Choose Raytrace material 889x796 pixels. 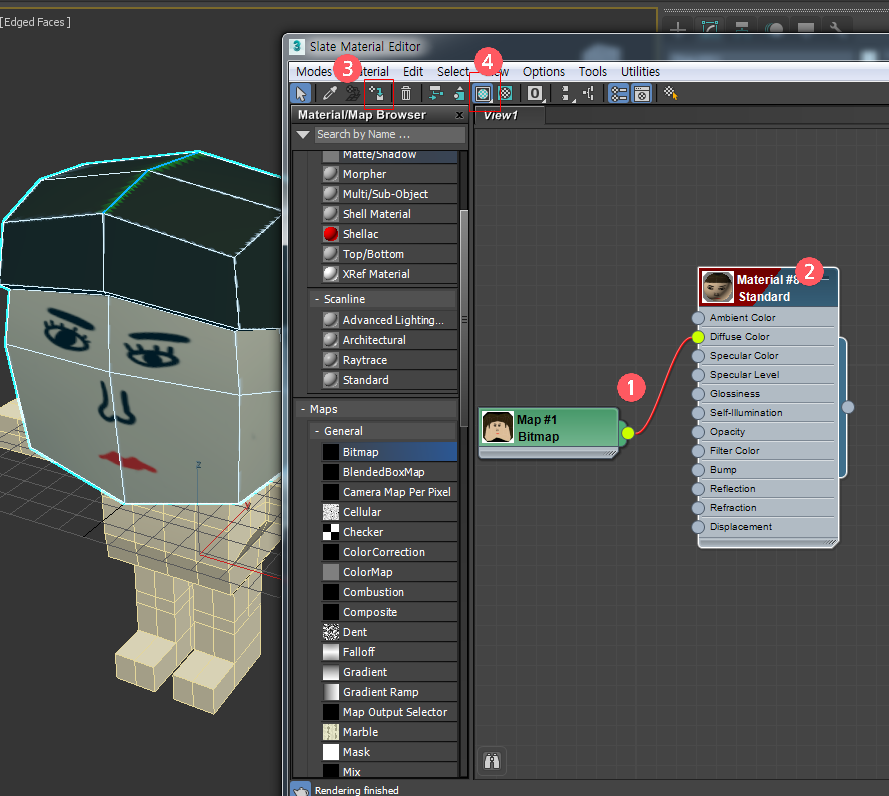point(389,360)
